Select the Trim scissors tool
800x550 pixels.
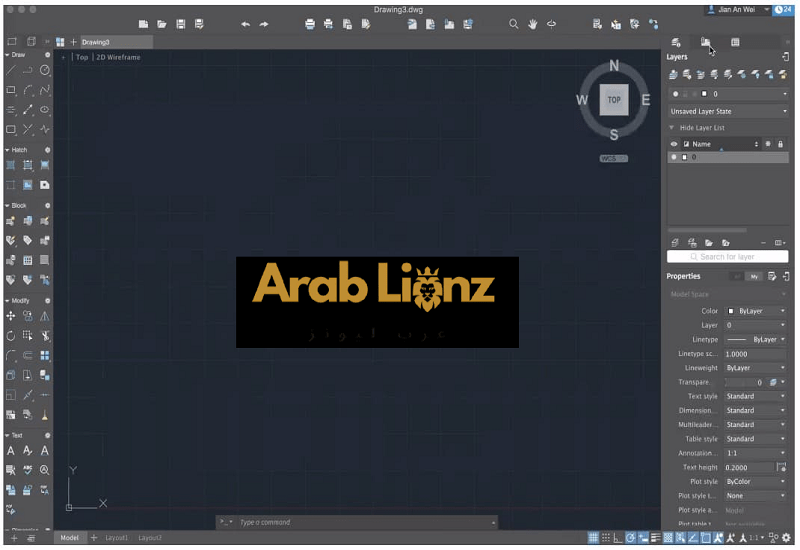pos(45,336)
